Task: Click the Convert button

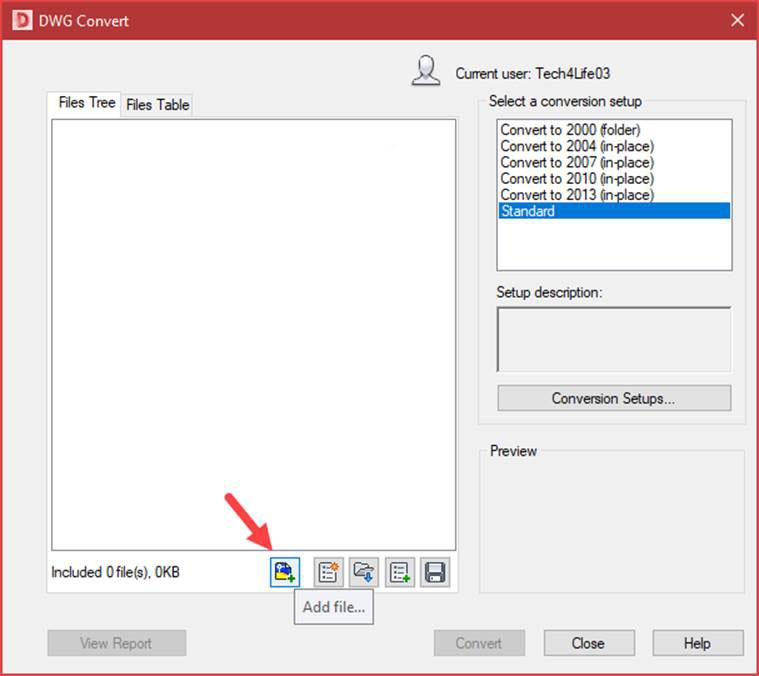Action: 479,643
